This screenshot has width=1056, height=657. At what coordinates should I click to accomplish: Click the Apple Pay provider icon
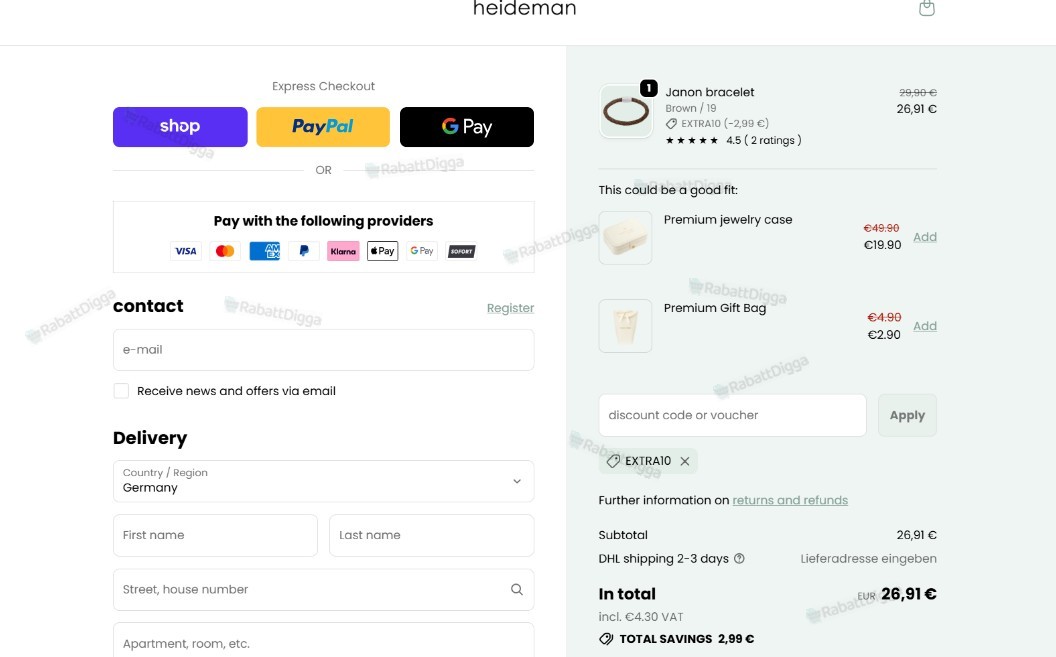[383, 251]
